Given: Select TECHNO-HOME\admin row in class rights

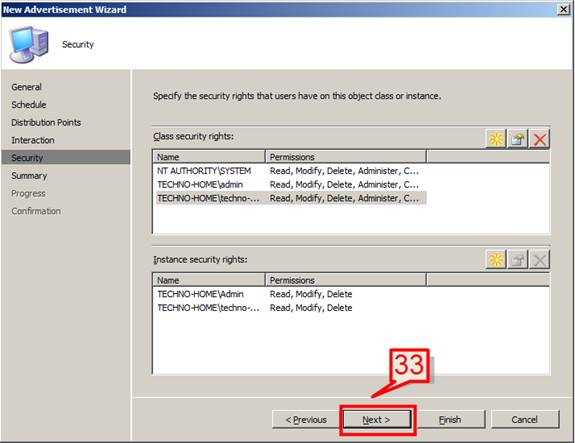Looking at the screenshot, I should 291,184.
